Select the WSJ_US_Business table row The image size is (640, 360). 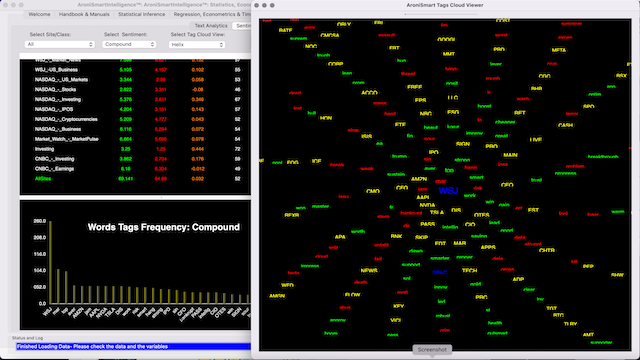[x=135, y=70]
